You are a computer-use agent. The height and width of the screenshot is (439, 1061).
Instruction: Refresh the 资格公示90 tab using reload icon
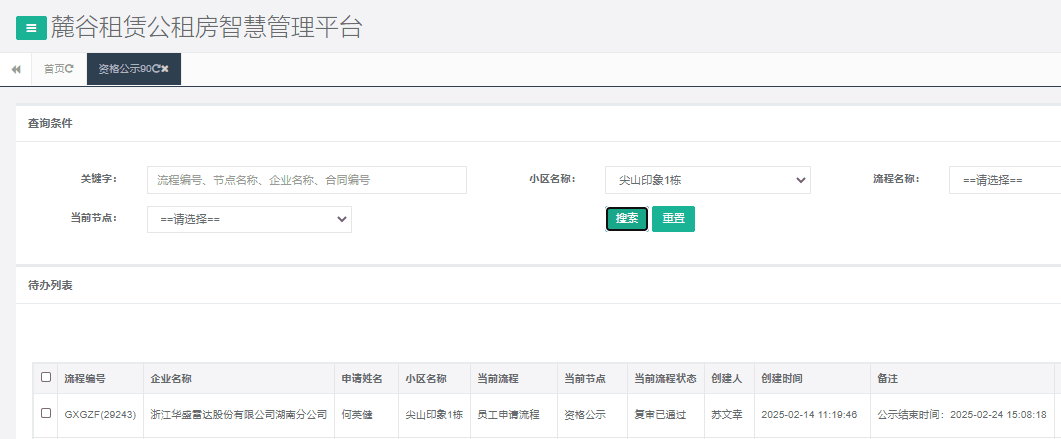pyautogui.click(x=156, y=69)
